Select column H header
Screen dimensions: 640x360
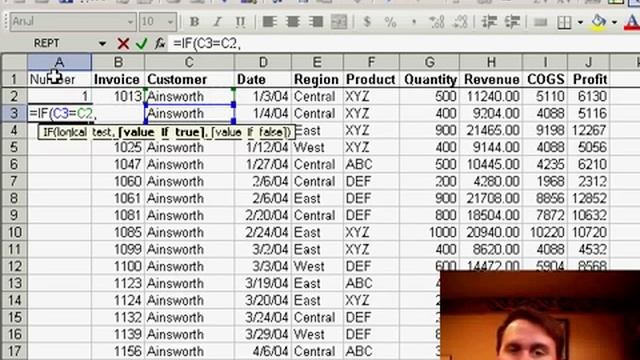[x=491, y=62]
